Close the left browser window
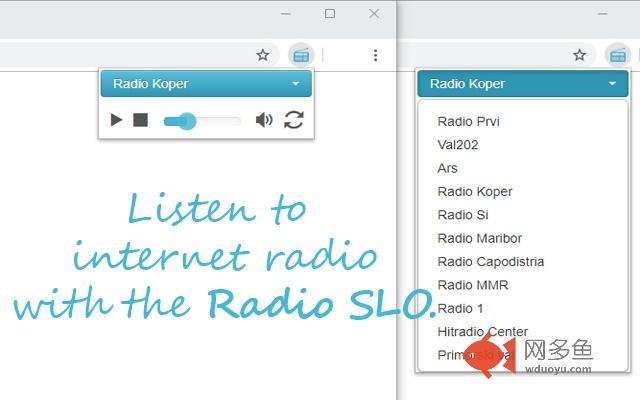 (x=374, y=14)
